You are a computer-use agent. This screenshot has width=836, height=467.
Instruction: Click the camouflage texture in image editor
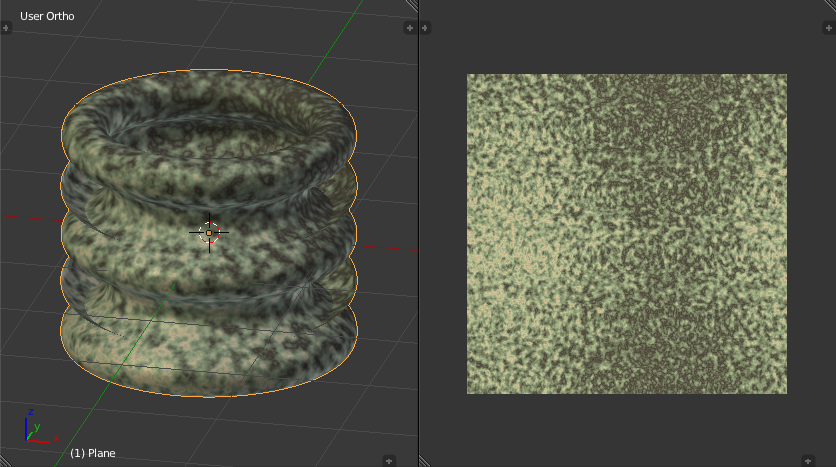tap(627, 234)
